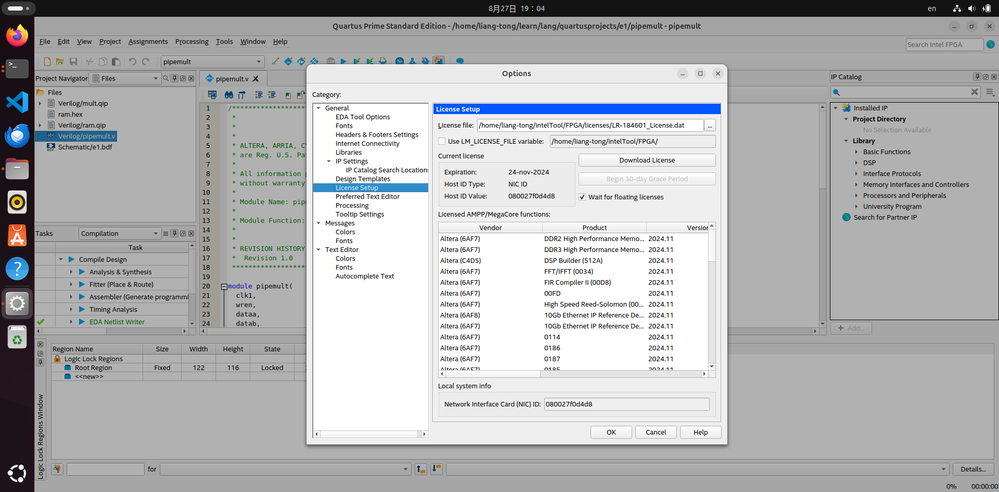Click binoculars Find icon in editor toolbar

coord(229,93)
